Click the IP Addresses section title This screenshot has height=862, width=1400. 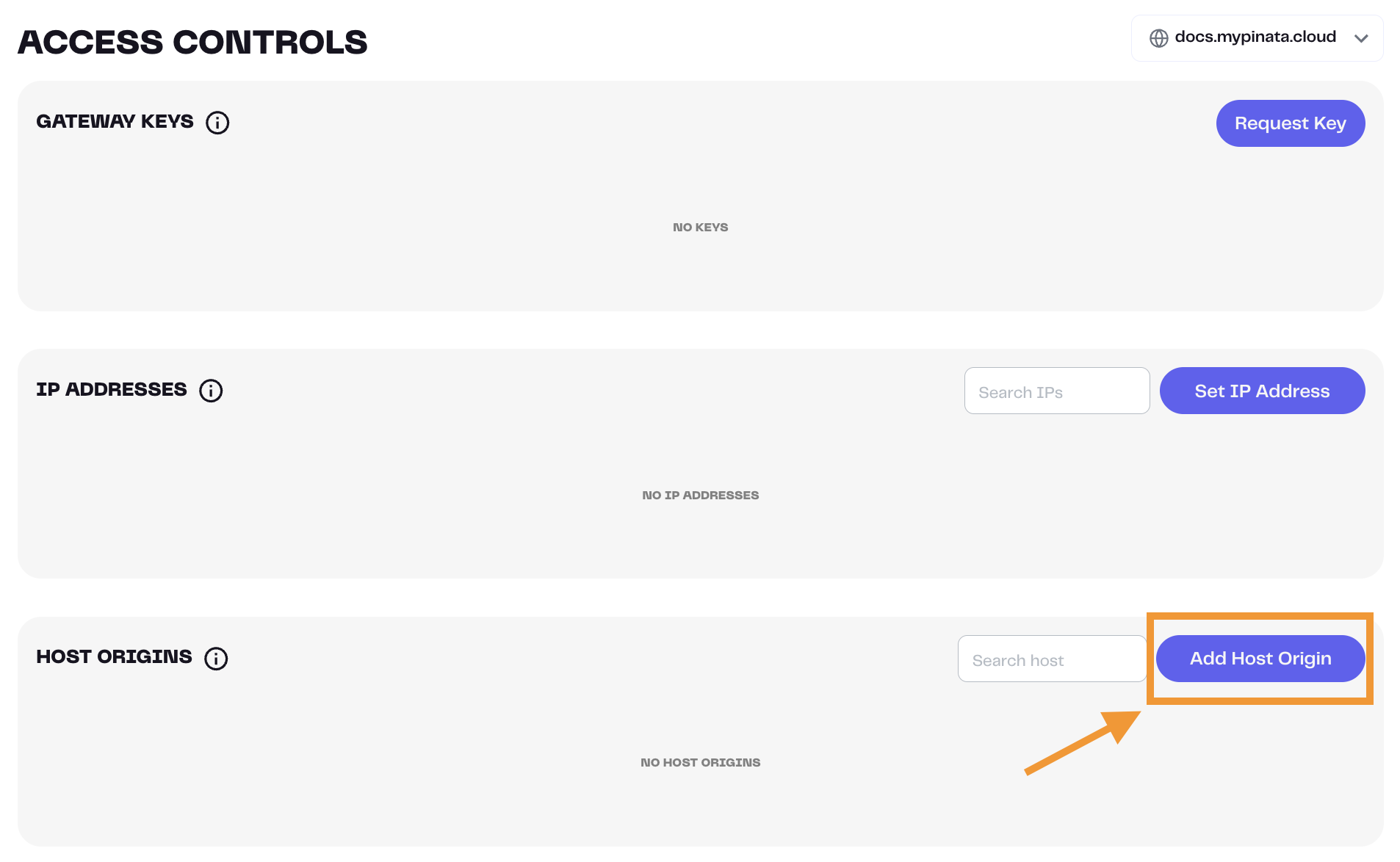pyautogui.click(x=112, y=390)
